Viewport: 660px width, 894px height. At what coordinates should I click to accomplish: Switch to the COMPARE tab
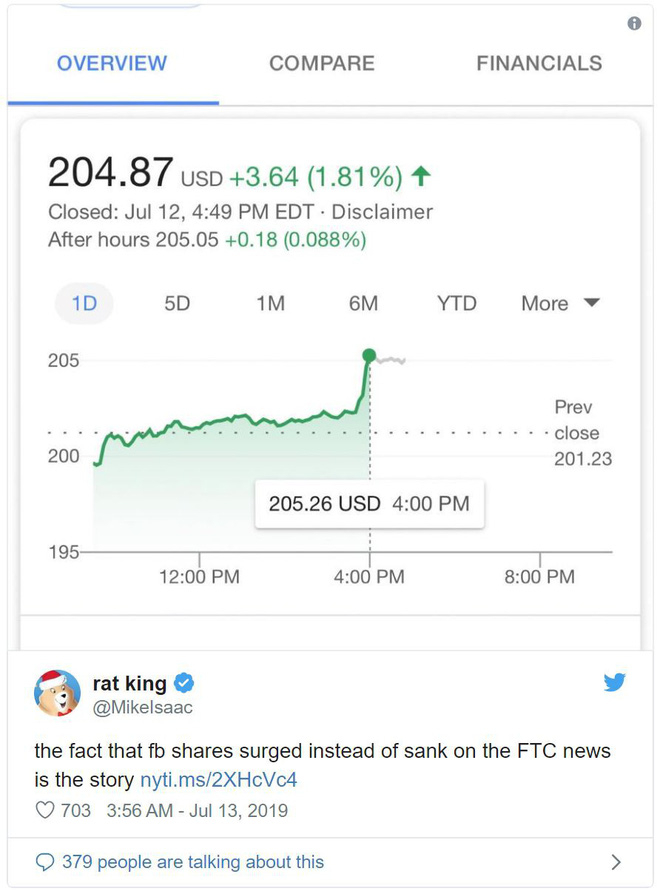pos(322,63)
